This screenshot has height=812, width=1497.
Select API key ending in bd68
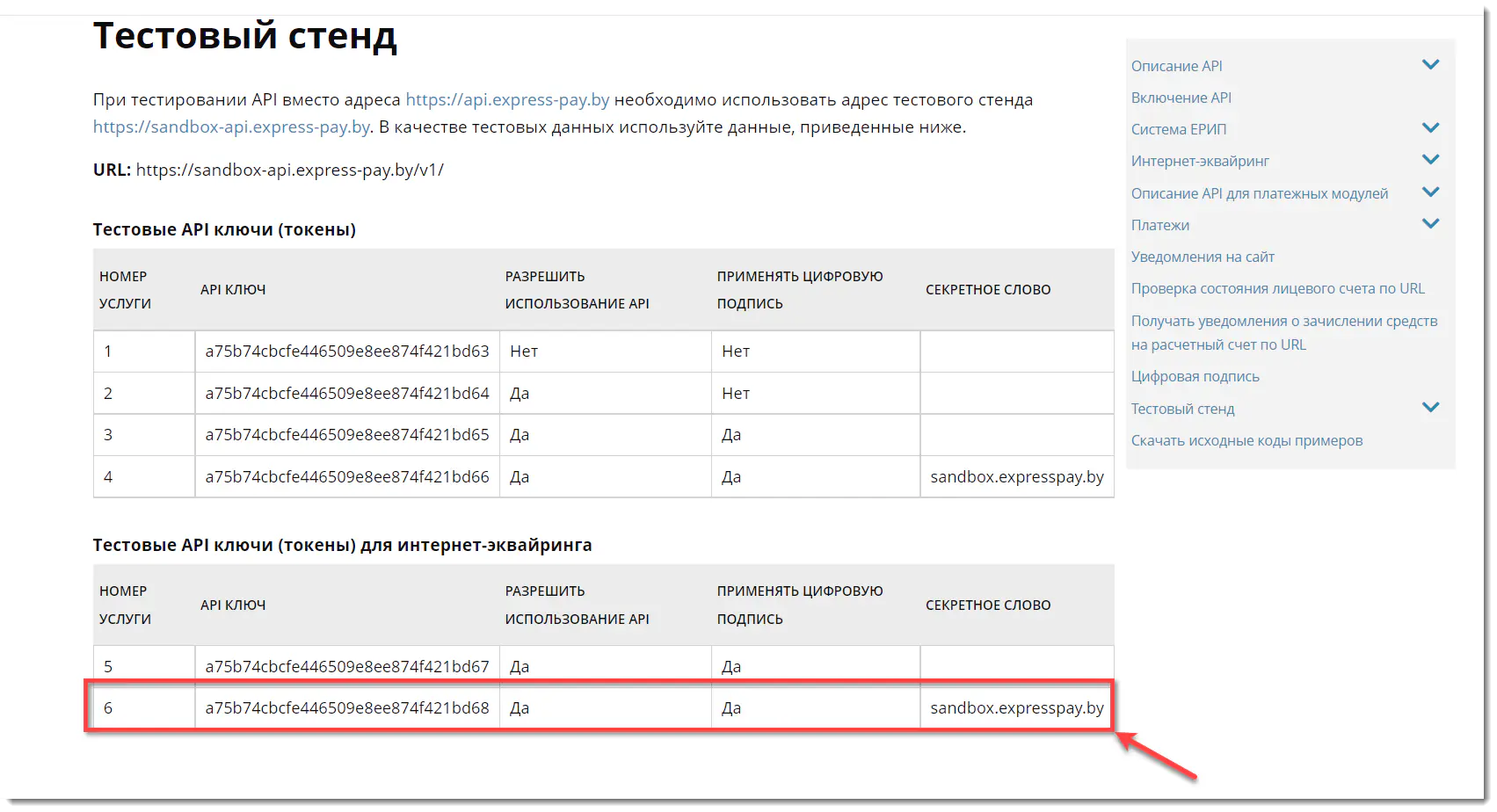[347, 707]
